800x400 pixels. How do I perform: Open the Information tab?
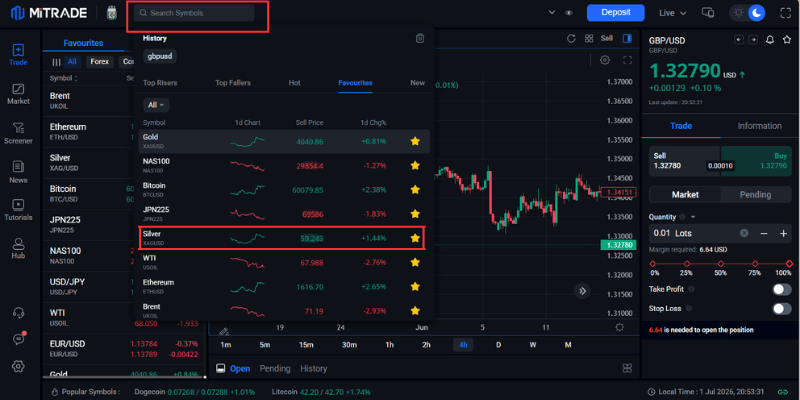(x=759, y=126)
